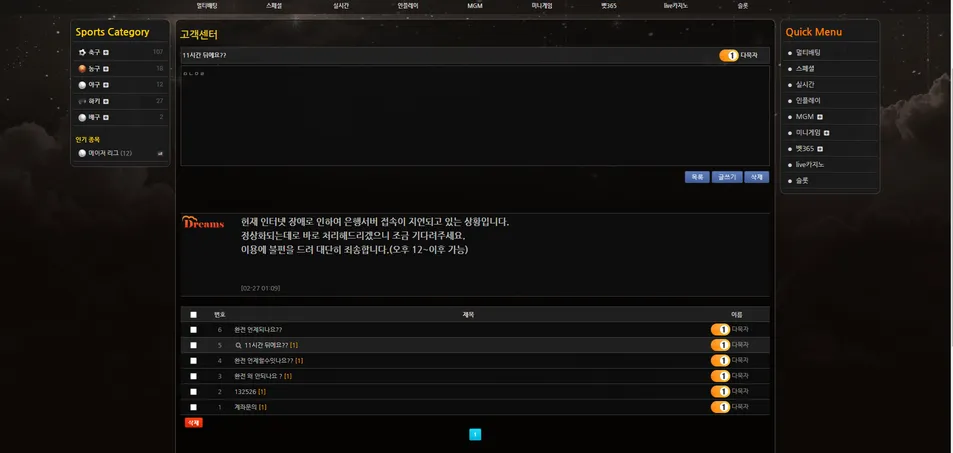953x453 pixels.
Task: Click the level badge on row 계좌문의
Action: point(720,407)
